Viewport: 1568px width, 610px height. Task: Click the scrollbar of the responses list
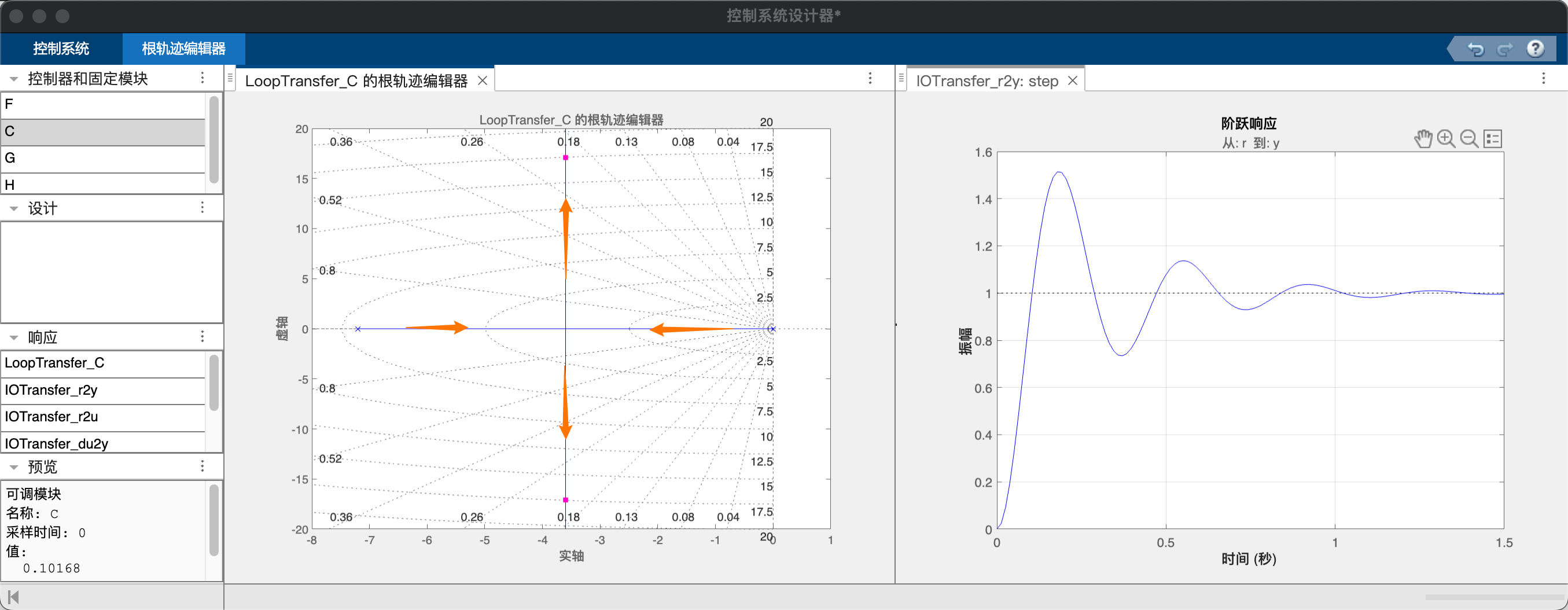click(x=214, y=383)
